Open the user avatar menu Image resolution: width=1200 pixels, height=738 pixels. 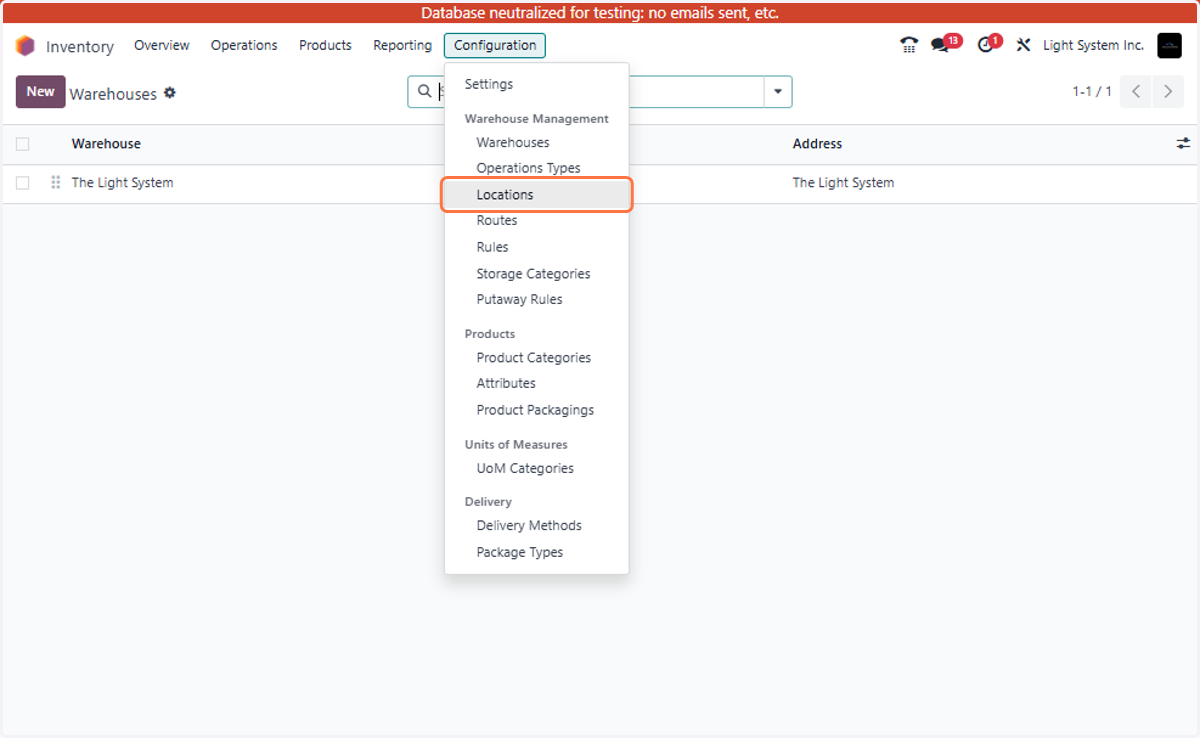pyautogui.click(x=1169, y=45)
